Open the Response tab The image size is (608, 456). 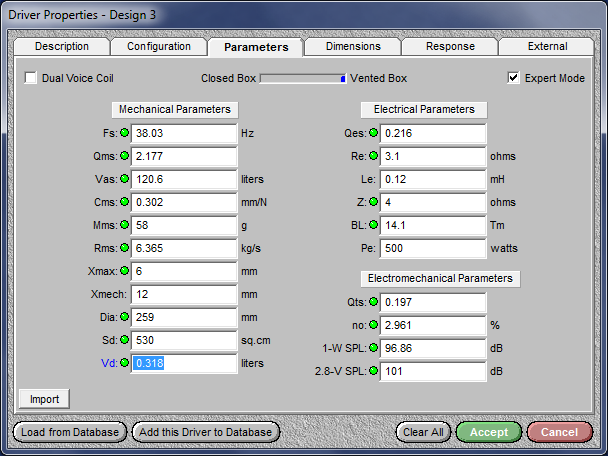450,47
